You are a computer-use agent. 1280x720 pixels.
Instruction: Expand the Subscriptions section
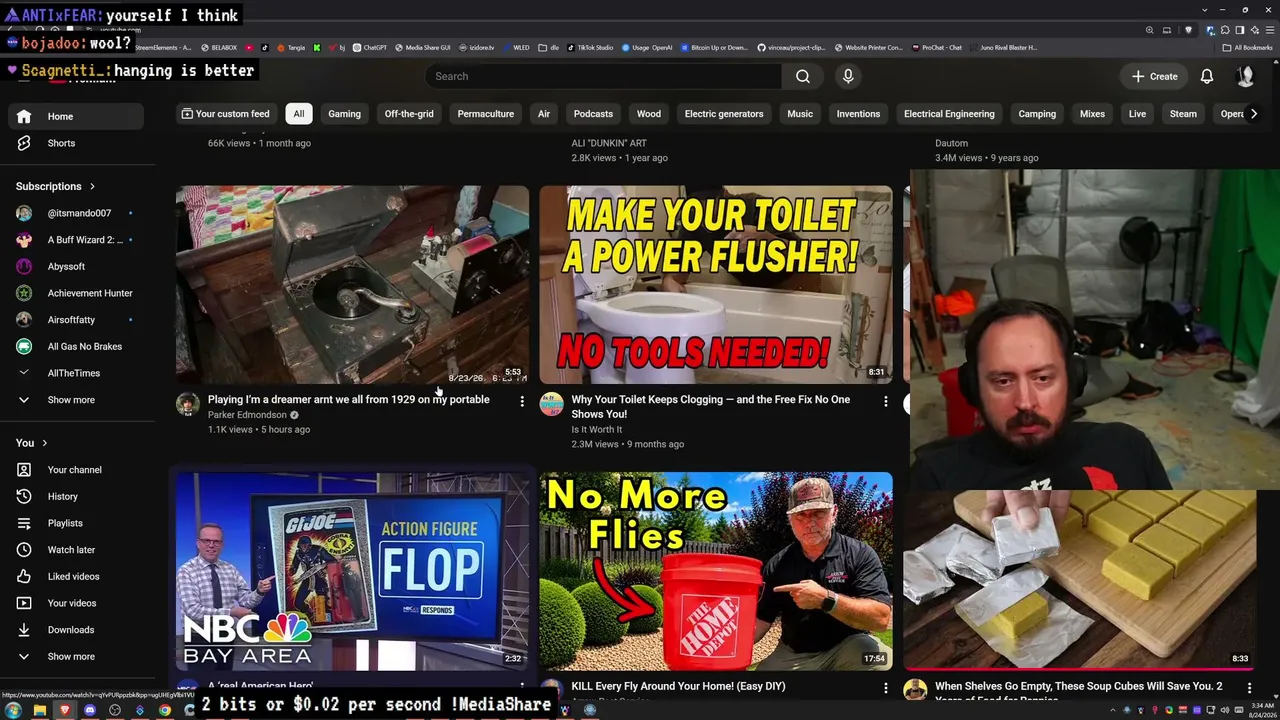[x=56, y=186]
